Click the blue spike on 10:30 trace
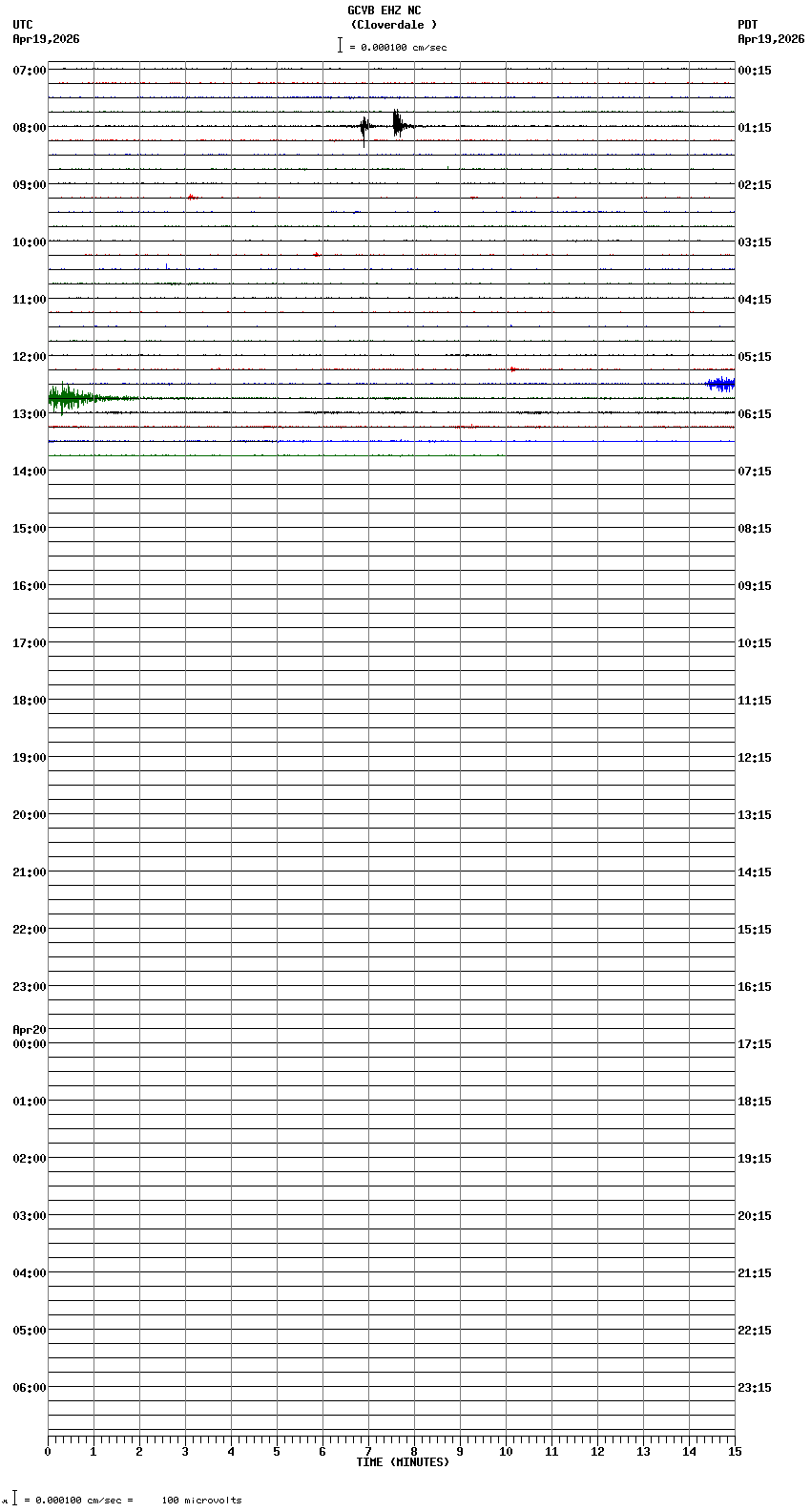The width and height of the screenshot is (811, 1512). pos(167,266)
